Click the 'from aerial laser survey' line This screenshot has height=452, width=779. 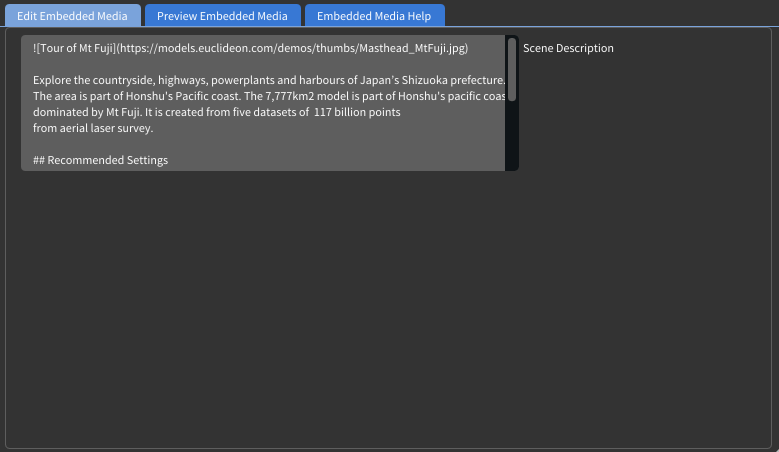tap(92, 128)
